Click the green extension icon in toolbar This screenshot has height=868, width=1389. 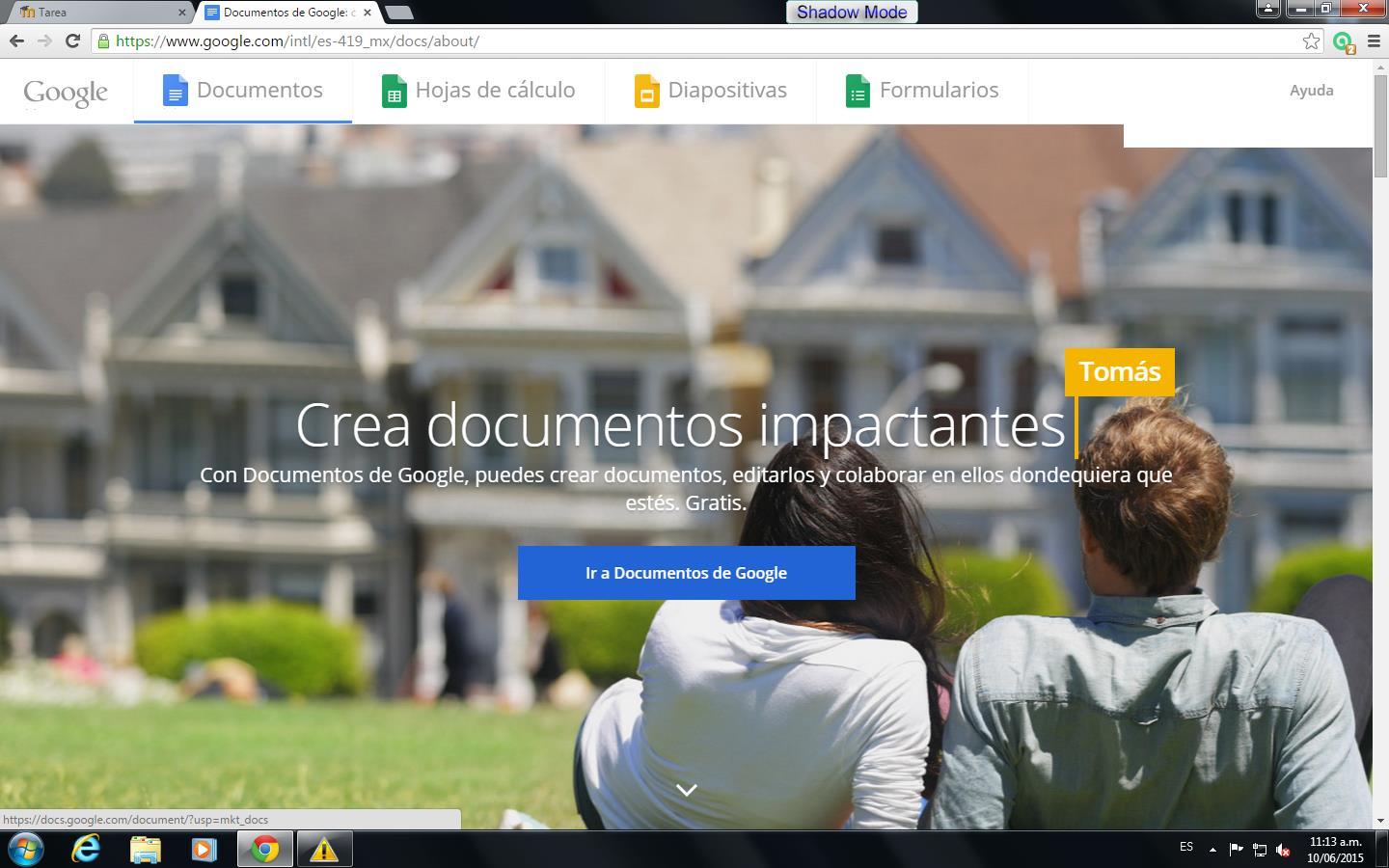(1343, 41)
